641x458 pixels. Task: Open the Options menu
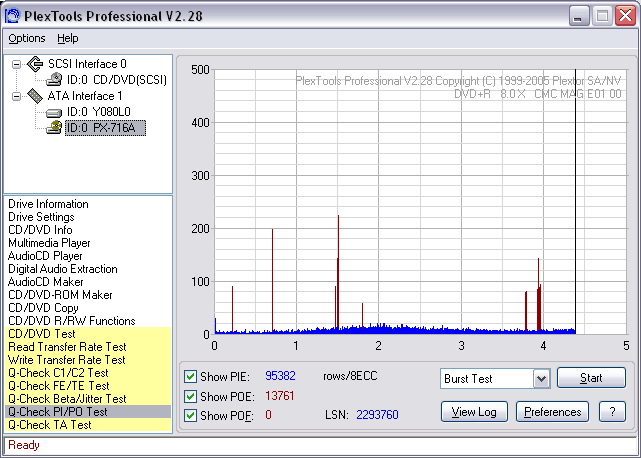pyautogui.click(x=27, y=38)
